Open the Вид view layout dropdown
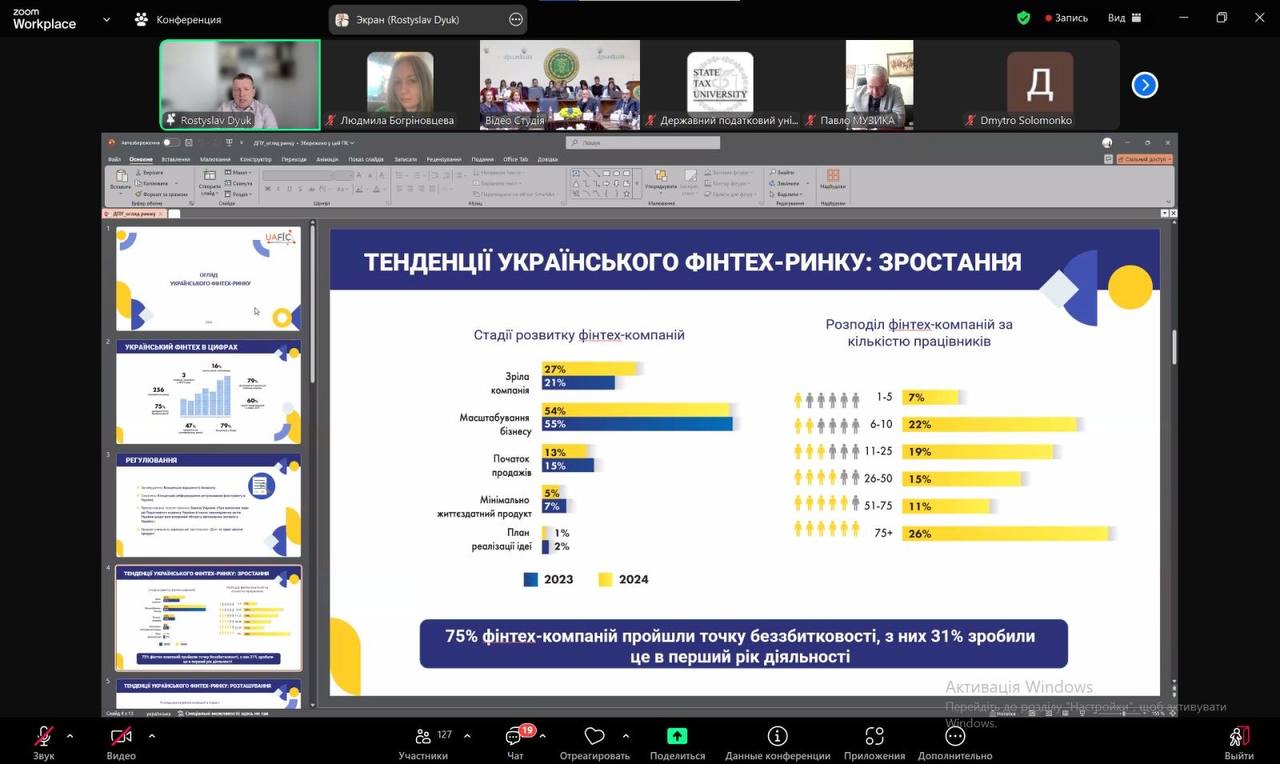This screenshot has width=1280, height=764. [1124, 18]
